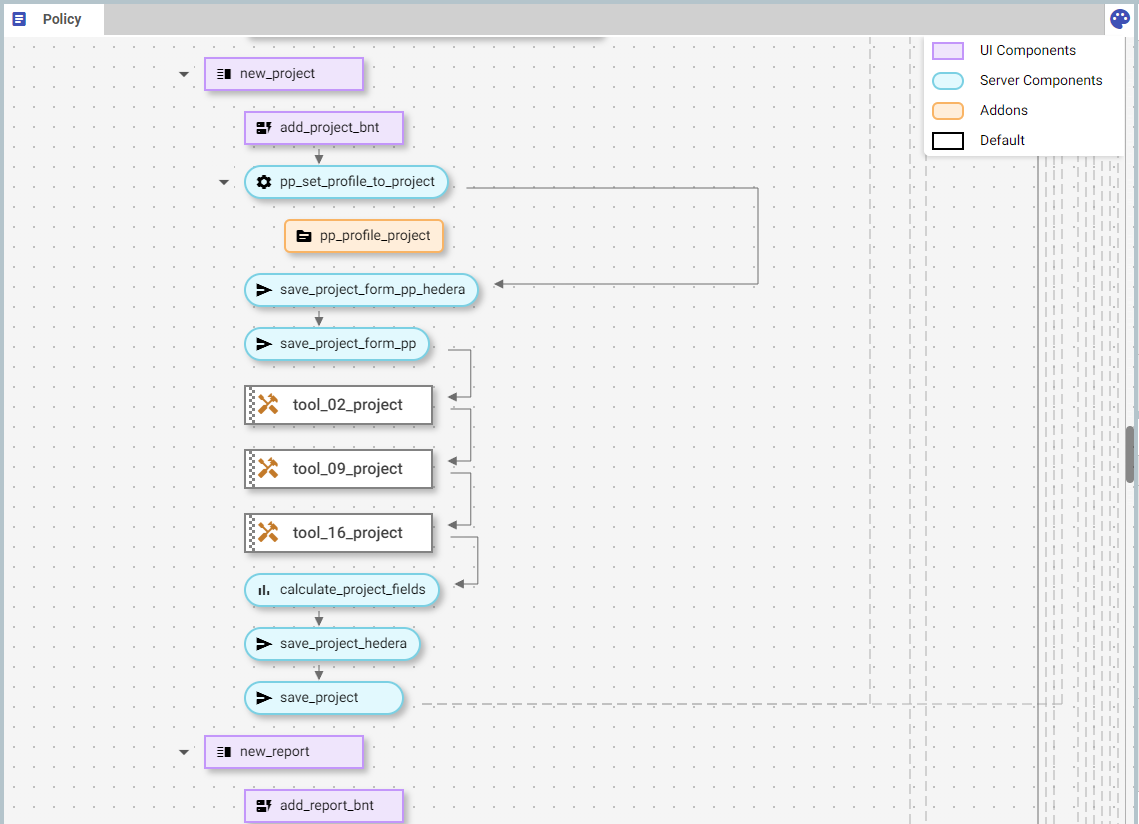Click the folder icon on pp_profile_project
Image resolution: width=1139 pixels, height=824 pixels.
(304, 236)
